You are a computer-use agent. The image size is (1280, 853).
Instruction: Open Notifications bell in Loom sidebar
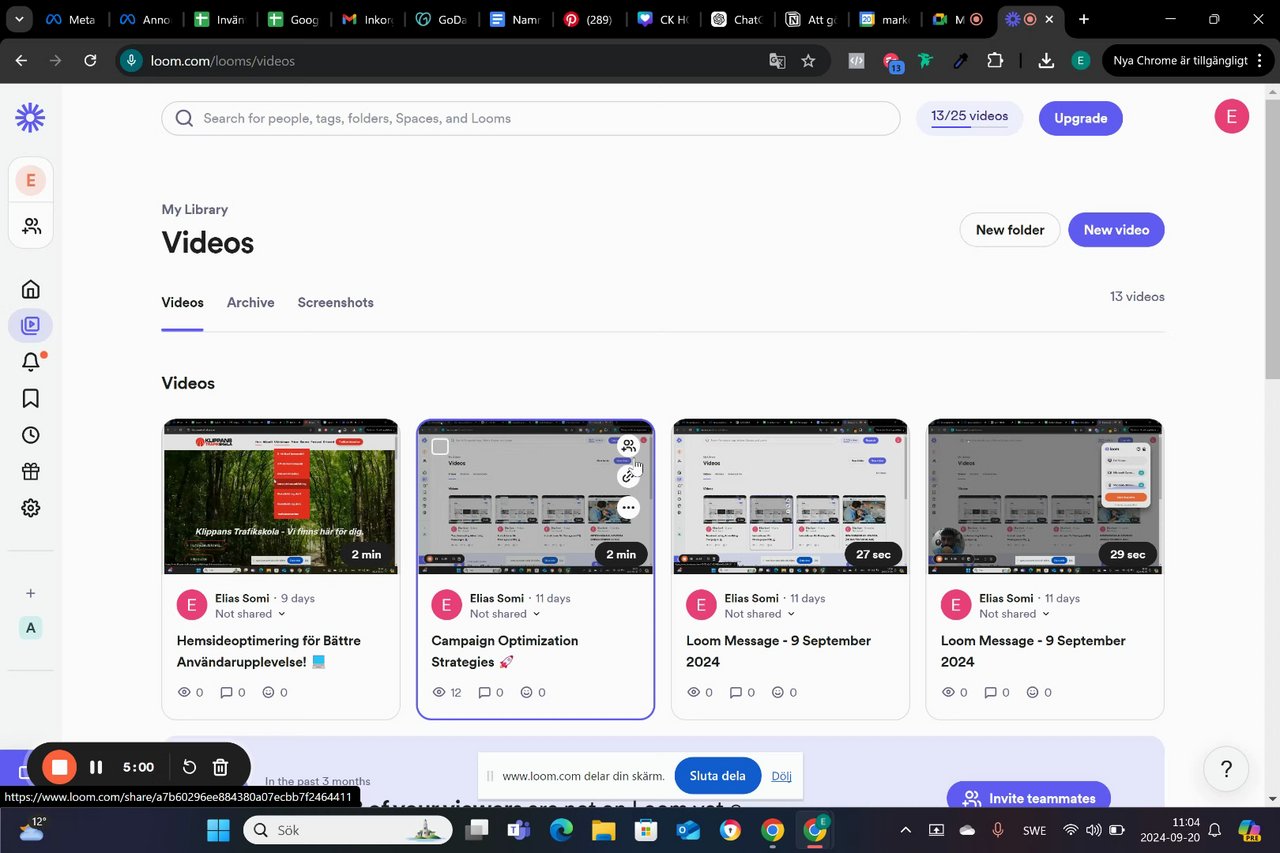tap(31, 362)
